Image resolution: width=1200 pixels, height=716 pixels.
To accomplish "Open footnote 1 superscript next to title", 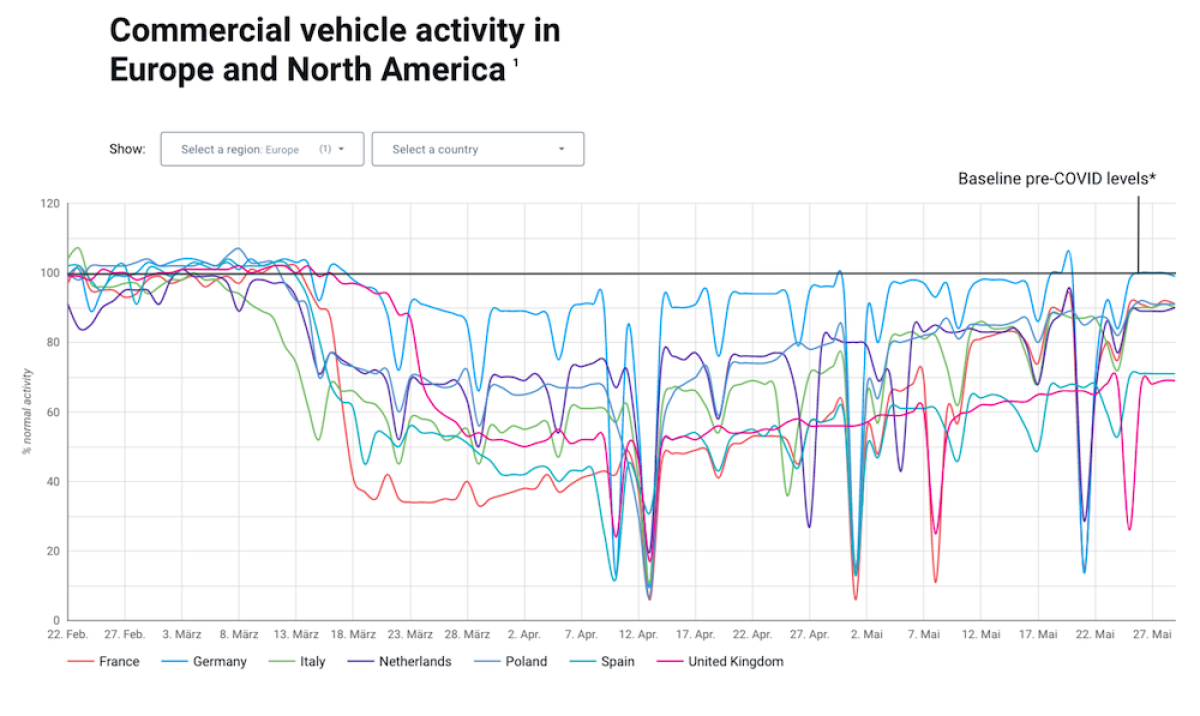I will click(x=516, y=65).
